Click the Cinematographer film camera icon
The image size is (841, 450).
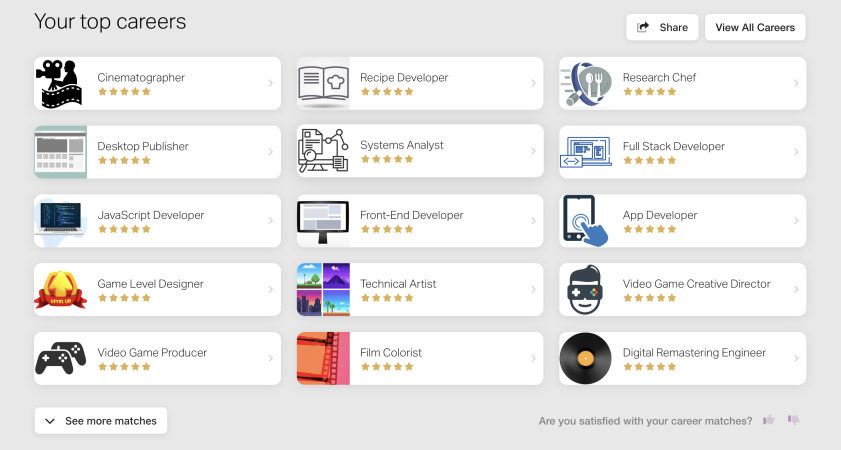pos(60,83)
